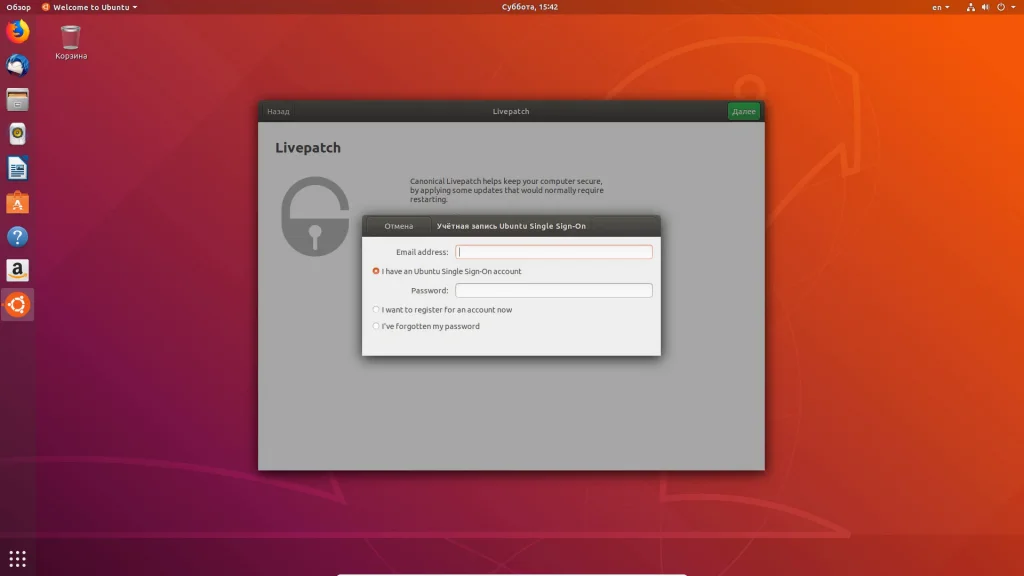Open Ubuntu Software center icon
This screenshot has height=576, width=1024.
click(18, 202)
